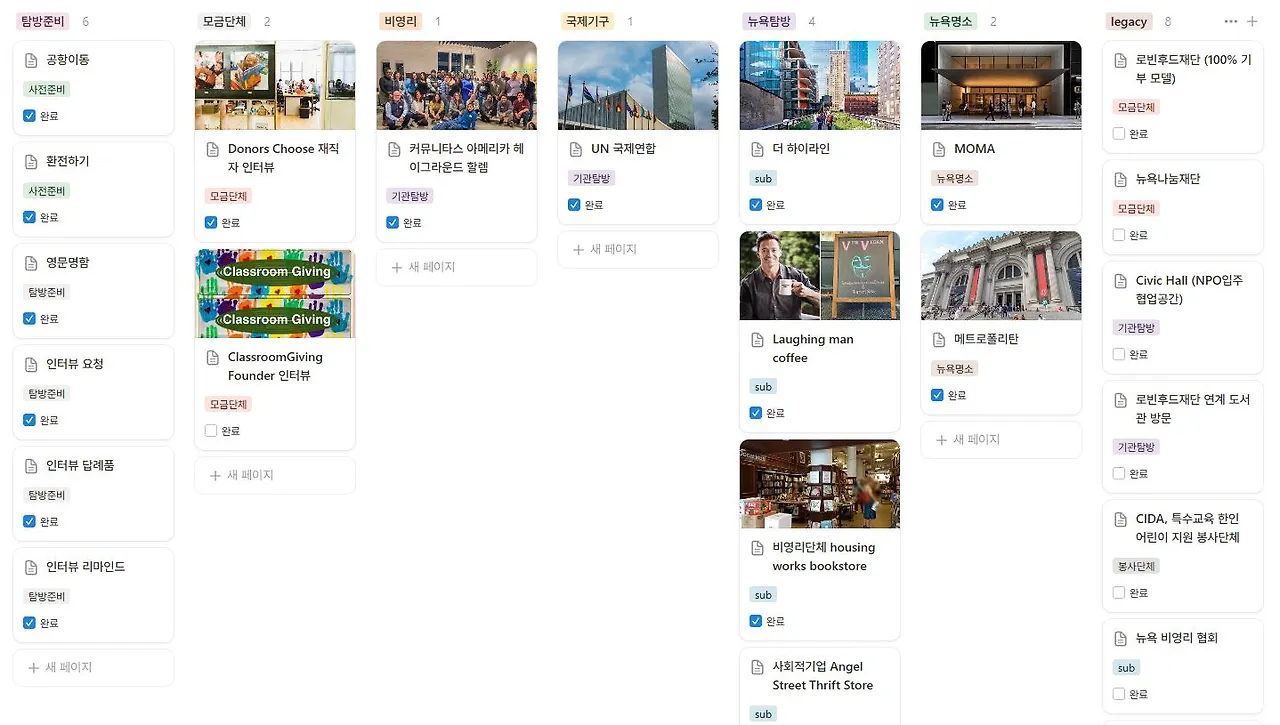Click the MOMA building cover photo
The width and height of the screenshot is (1280, 725).
(1001, 85)
